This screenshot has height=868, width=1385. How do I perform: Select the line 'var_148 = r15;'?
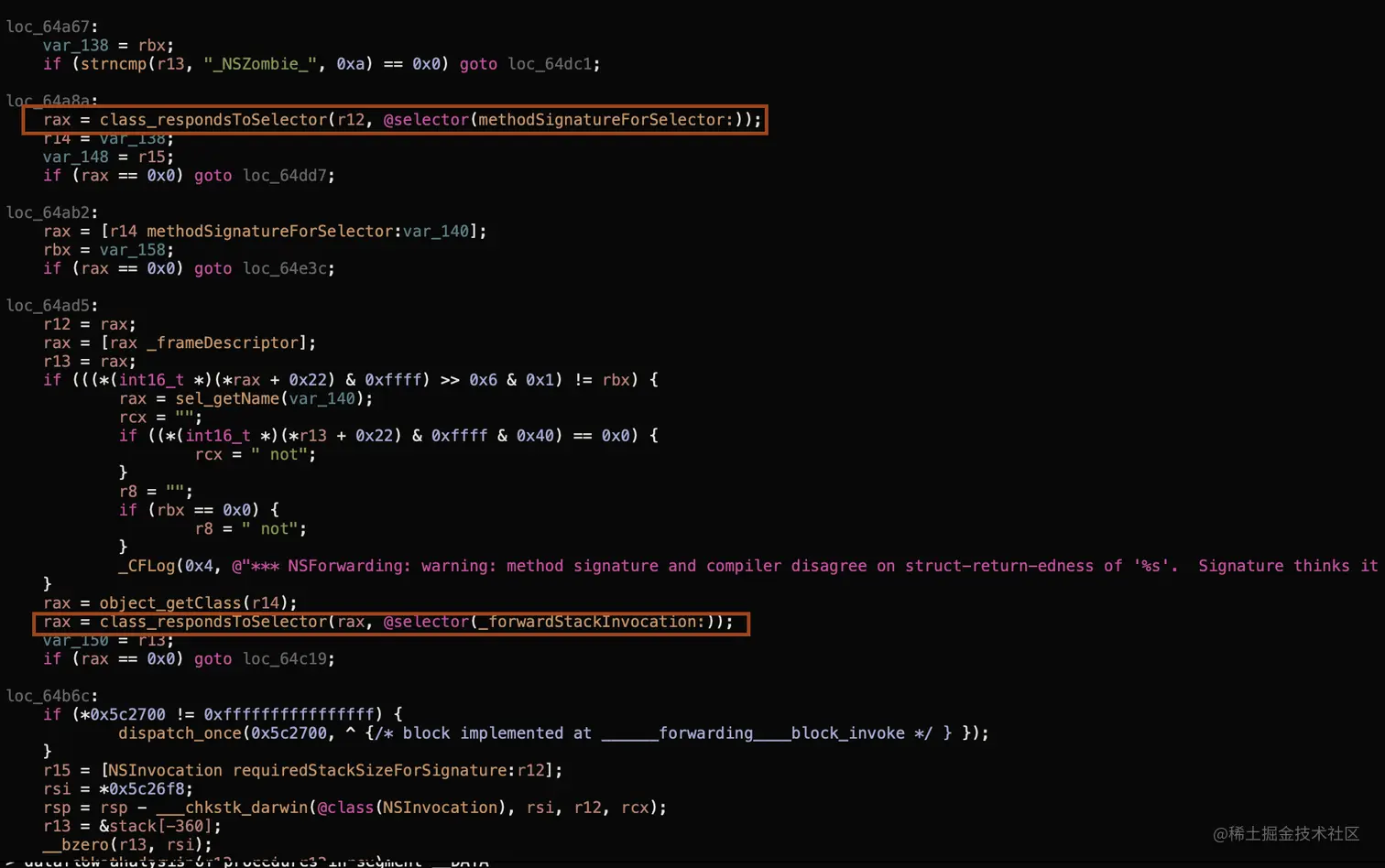point(108,157)
